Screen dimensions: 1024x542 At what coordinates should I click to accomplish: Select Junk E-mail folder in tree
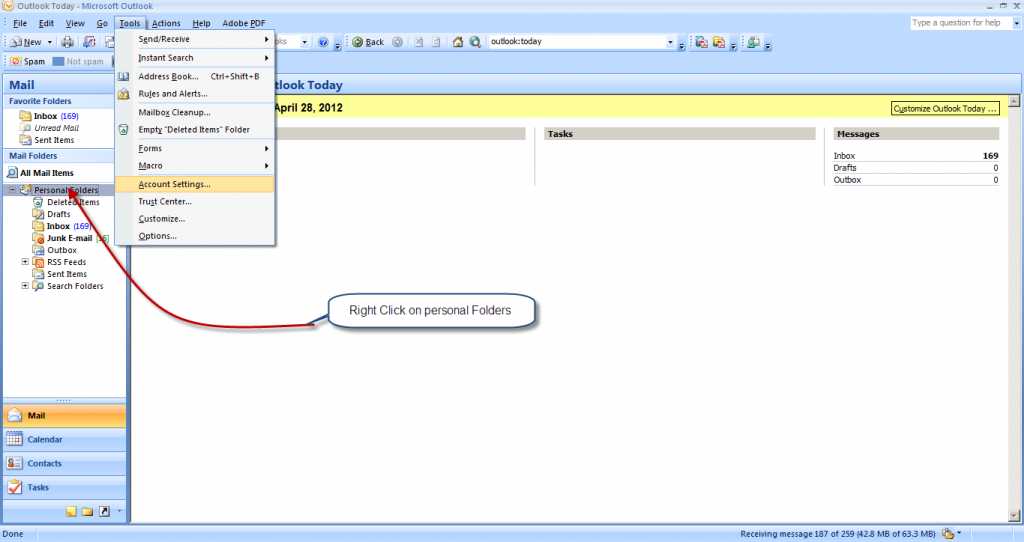pyautogui.click(x=69, y=238)
